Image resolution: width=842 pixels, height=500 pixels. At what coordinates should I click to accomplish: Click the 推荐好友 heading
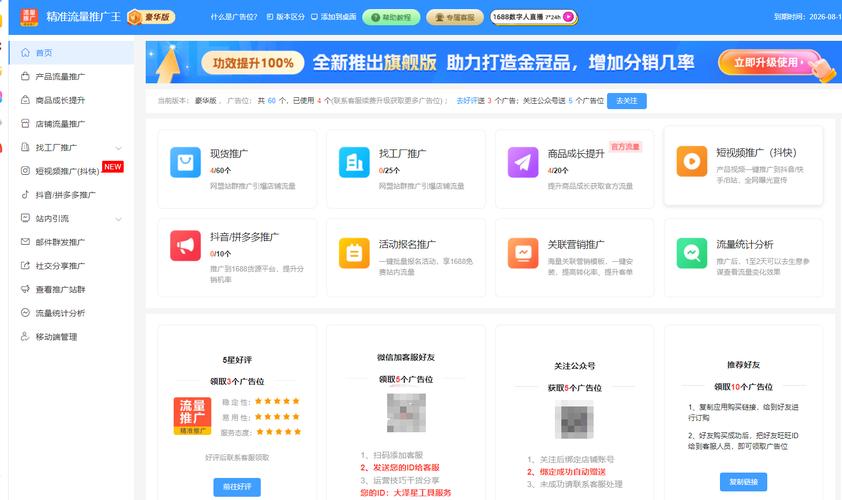pos(743,365)
